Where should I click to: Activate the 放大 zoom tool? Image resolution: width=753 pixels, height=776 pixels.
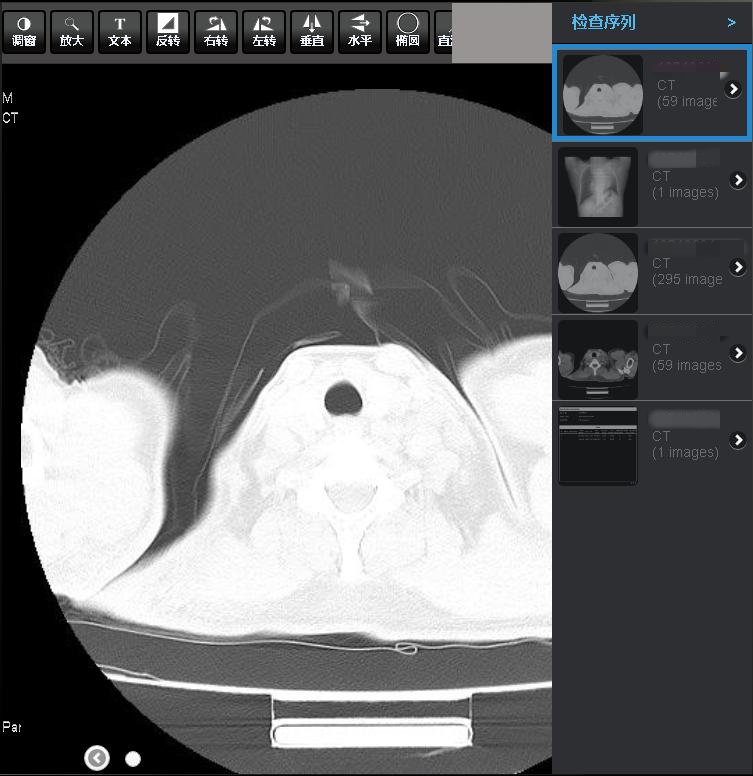point(71,32)
